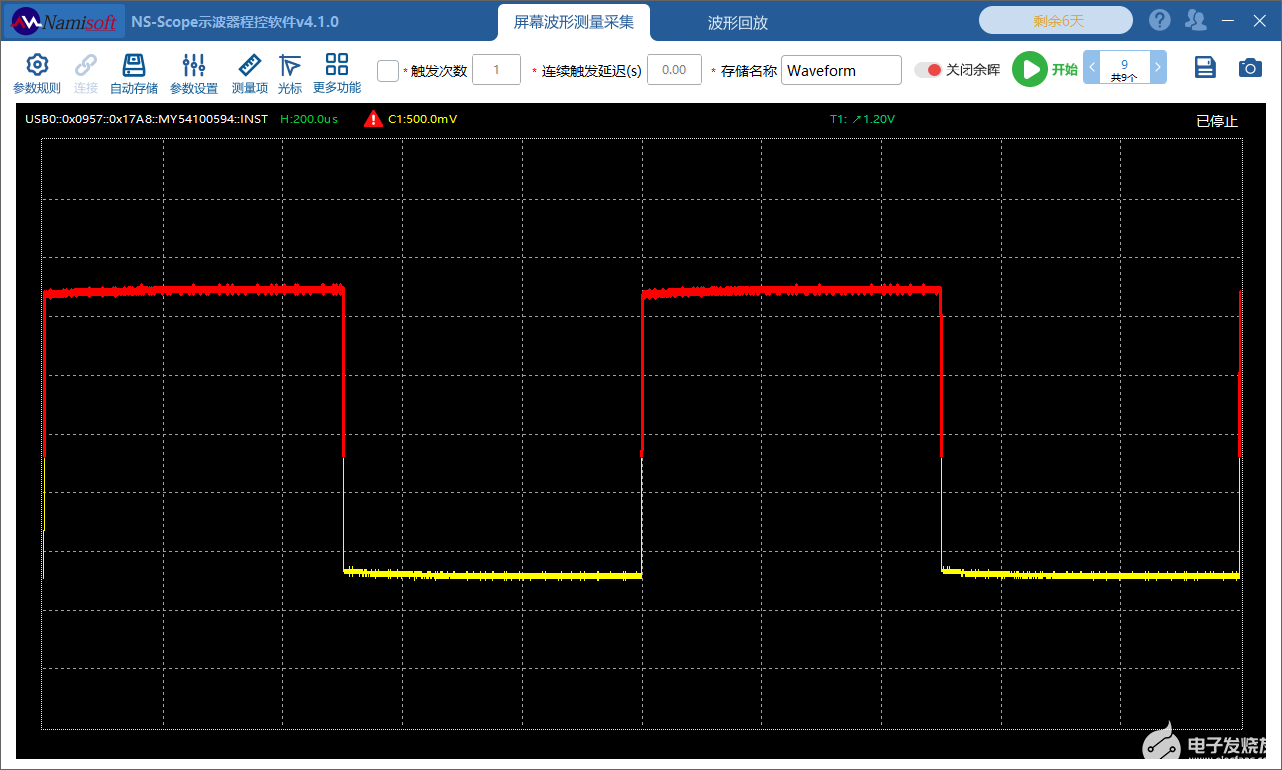Go to next waveform with right arrow
The width and height of the screenshot is (1282, 770).
[x=1158, y=68]
